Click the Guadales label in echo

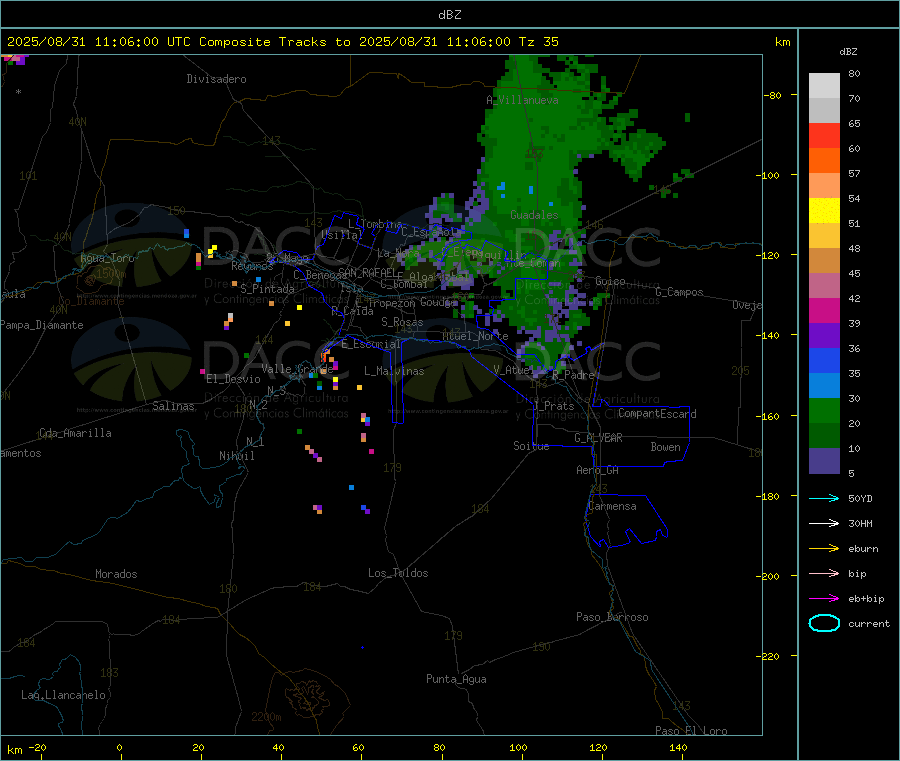[534, 215]
